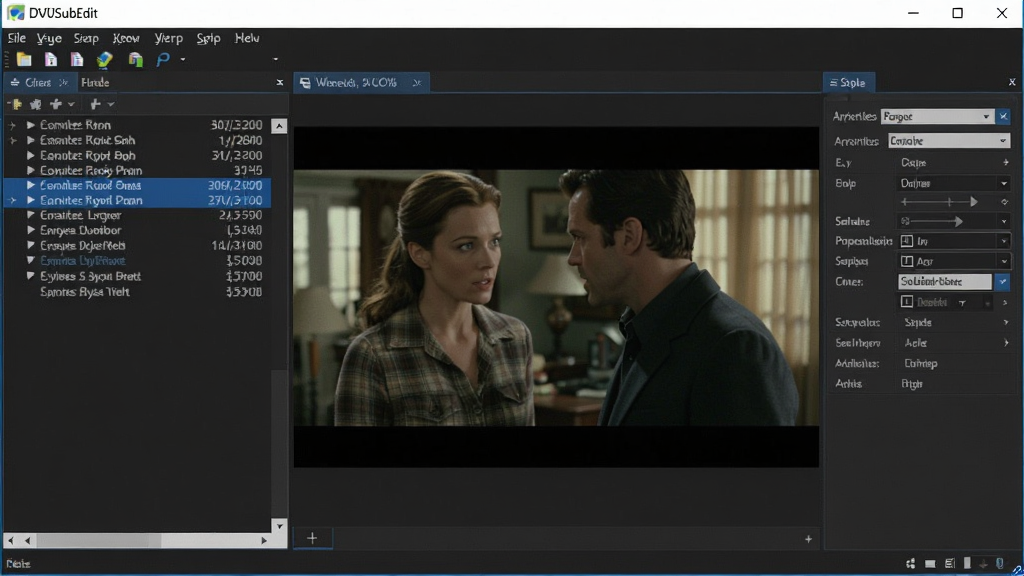Click the document icon just left of the pencil icon

(77, 59)
